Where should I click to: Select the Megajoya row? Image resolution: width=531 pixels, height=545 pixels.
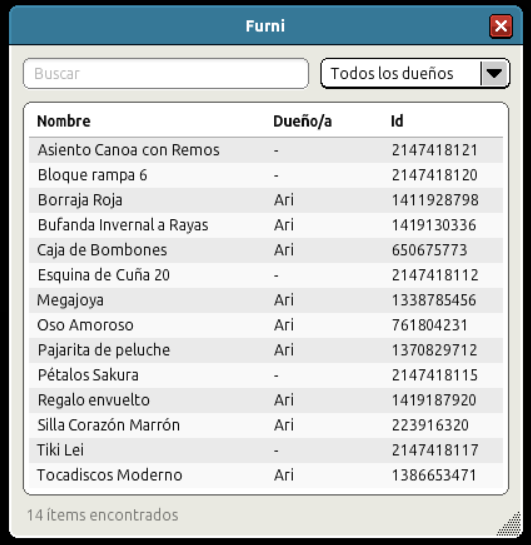[x=266, y=301]
